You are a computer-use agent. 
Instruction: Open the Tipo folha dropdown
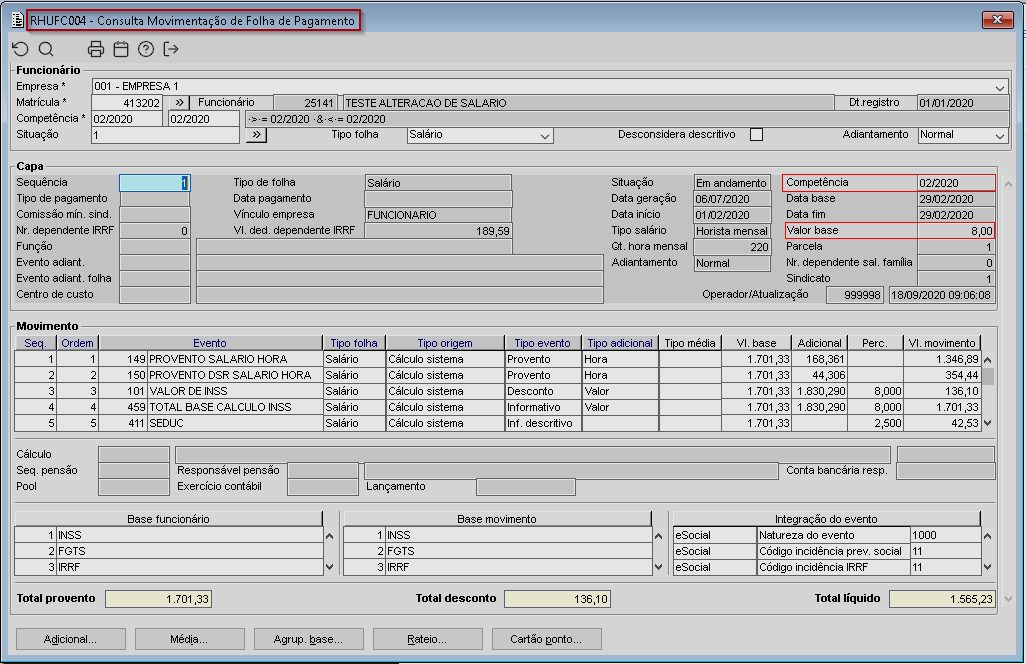coord(545,135)
